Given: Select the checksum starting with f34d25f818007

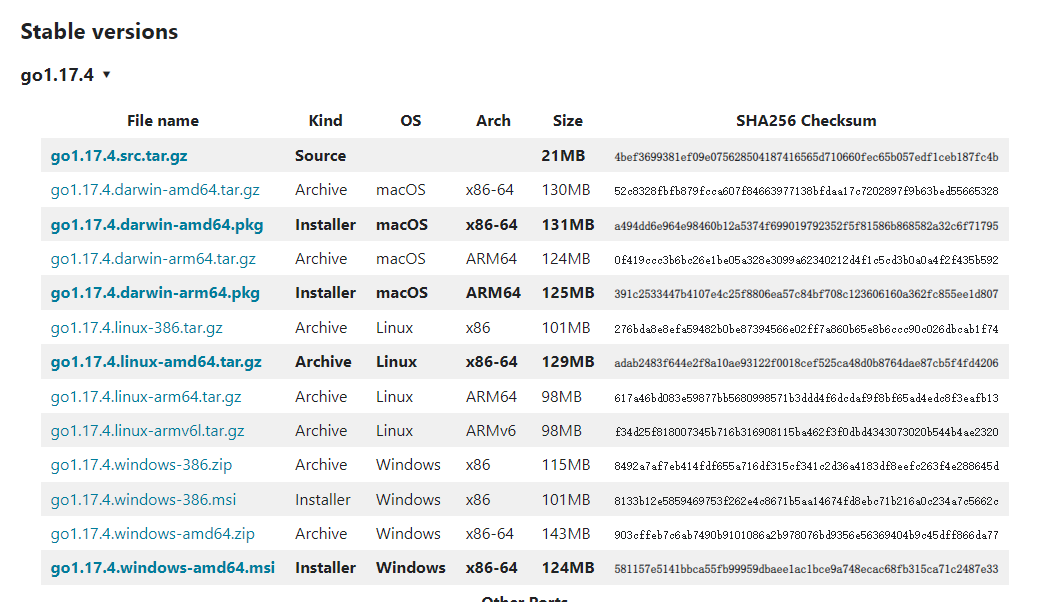Looking at the screenshot, I should 806,432.
